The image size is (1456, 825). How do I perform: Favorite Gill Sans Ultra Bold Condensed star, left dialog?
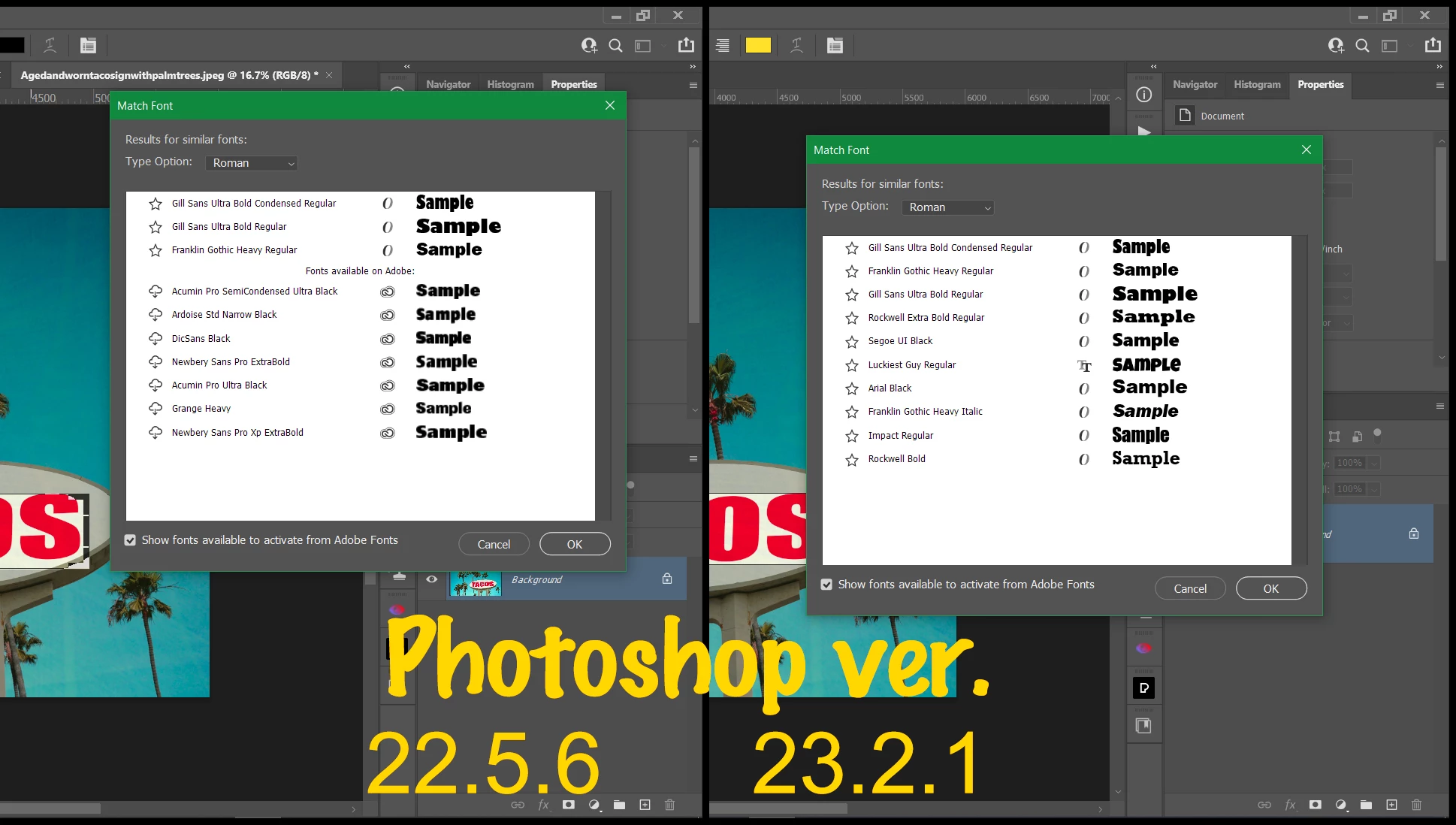[x=156, y=204]
